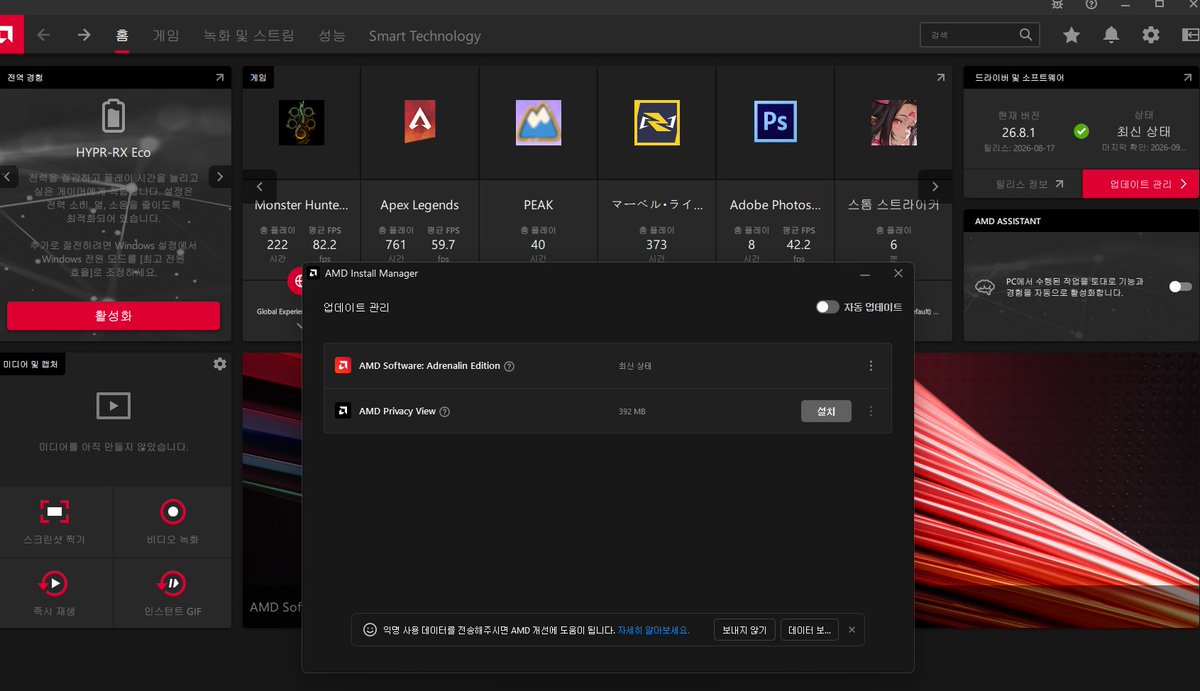
Task: Click the 인스턴트 GIF icon
Action: pyautogui.click(x=171, y=583)
